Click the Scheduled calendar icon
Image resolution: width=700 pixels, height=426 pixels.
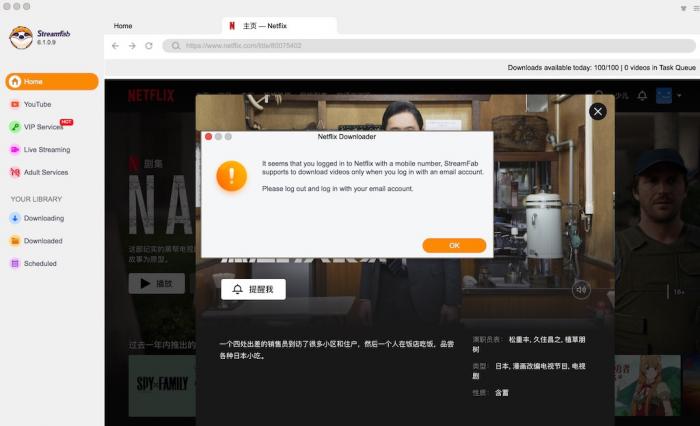[15, 263]
